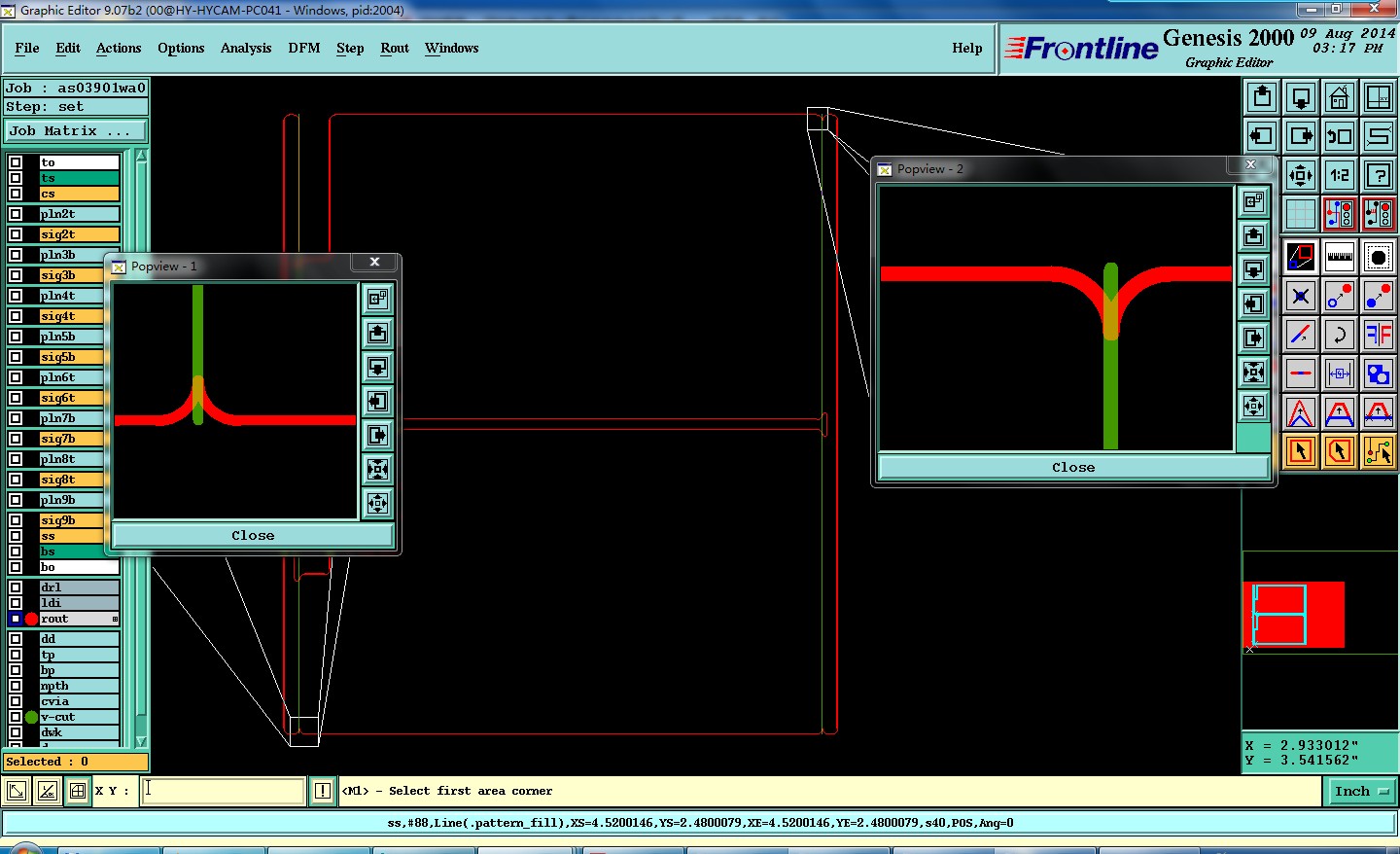Click the pan left icon in main toolbar

click(x=1262, y=136)
